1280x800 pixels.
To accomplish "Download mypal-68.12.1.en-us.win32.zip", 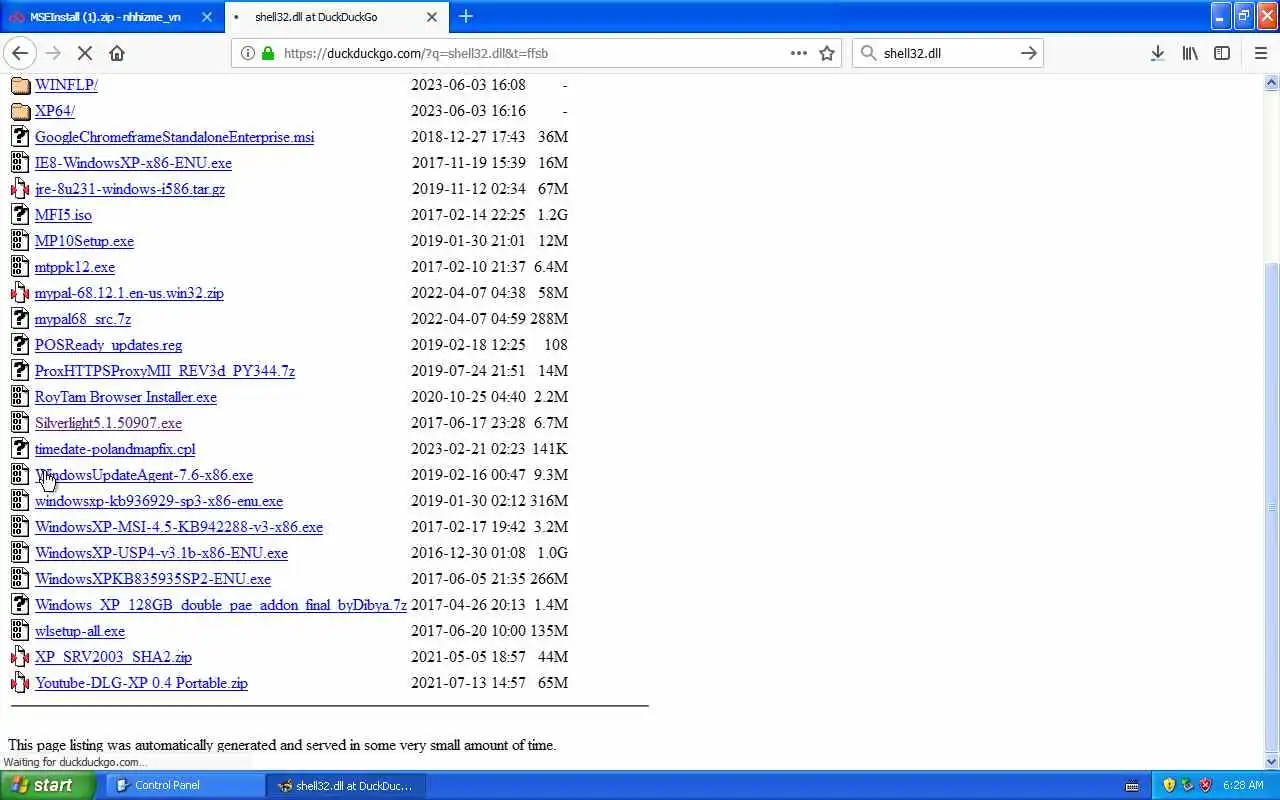I will coord(129,293).
